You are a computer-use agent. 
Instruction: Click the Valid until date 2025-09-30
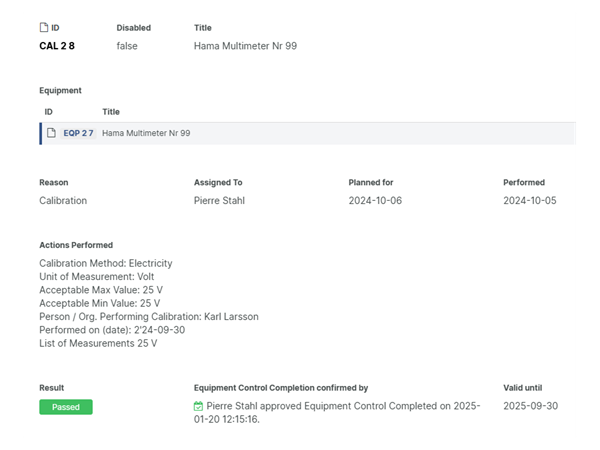[530, 406]
